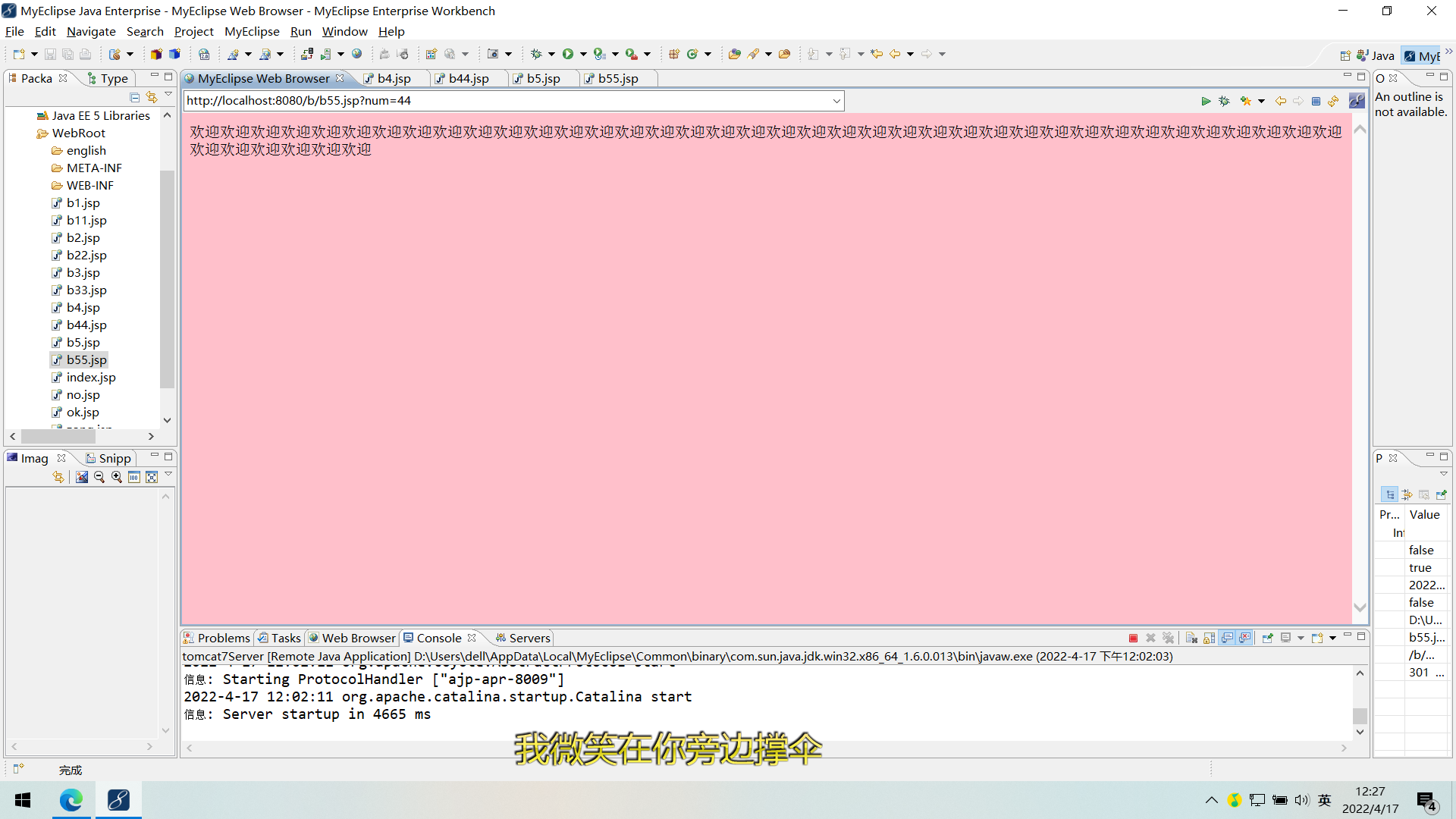
Task: Click Collapse All in Package Explorer
Action: coord(134,97)
